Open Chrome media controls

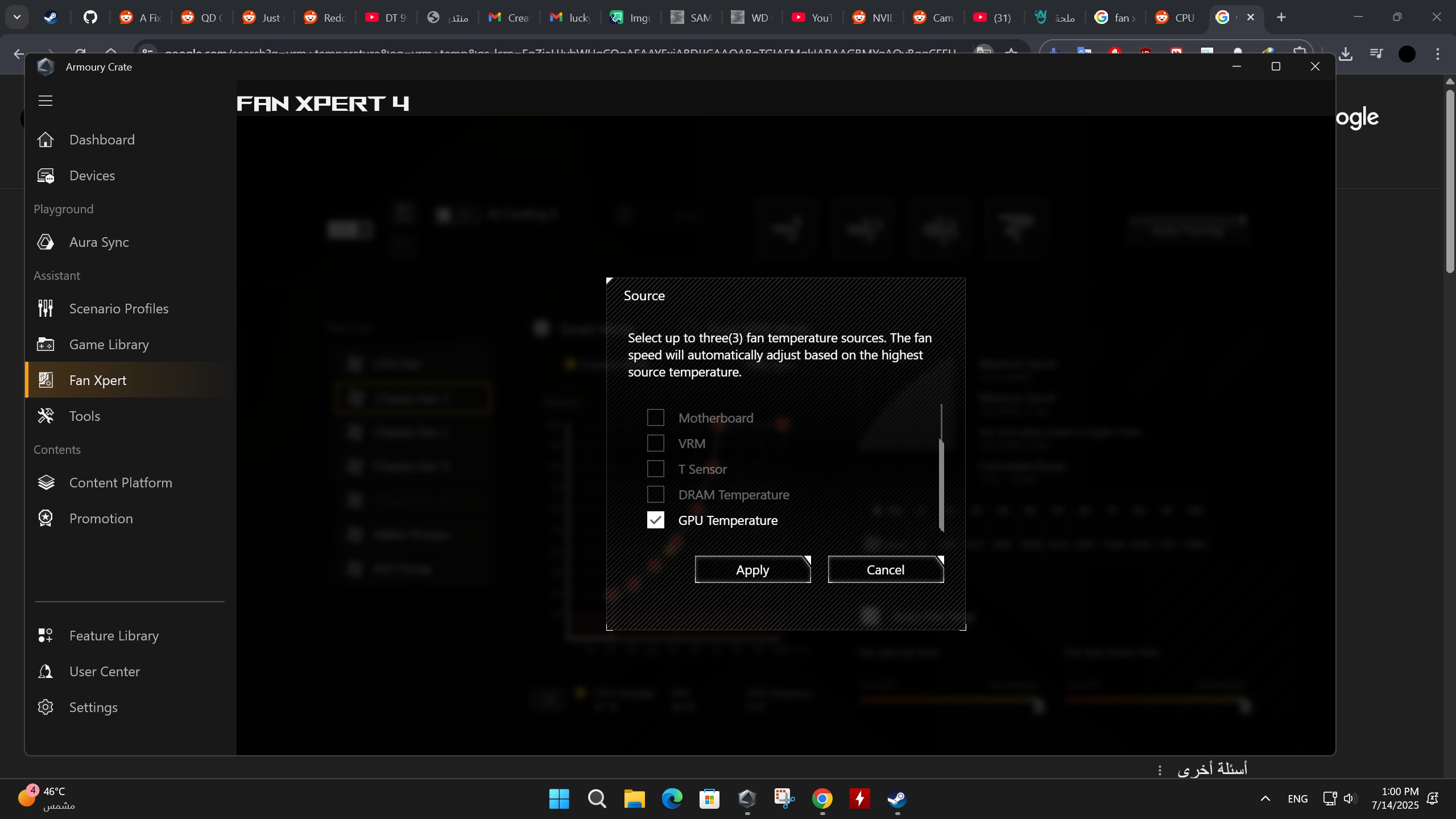point(1376,54)
